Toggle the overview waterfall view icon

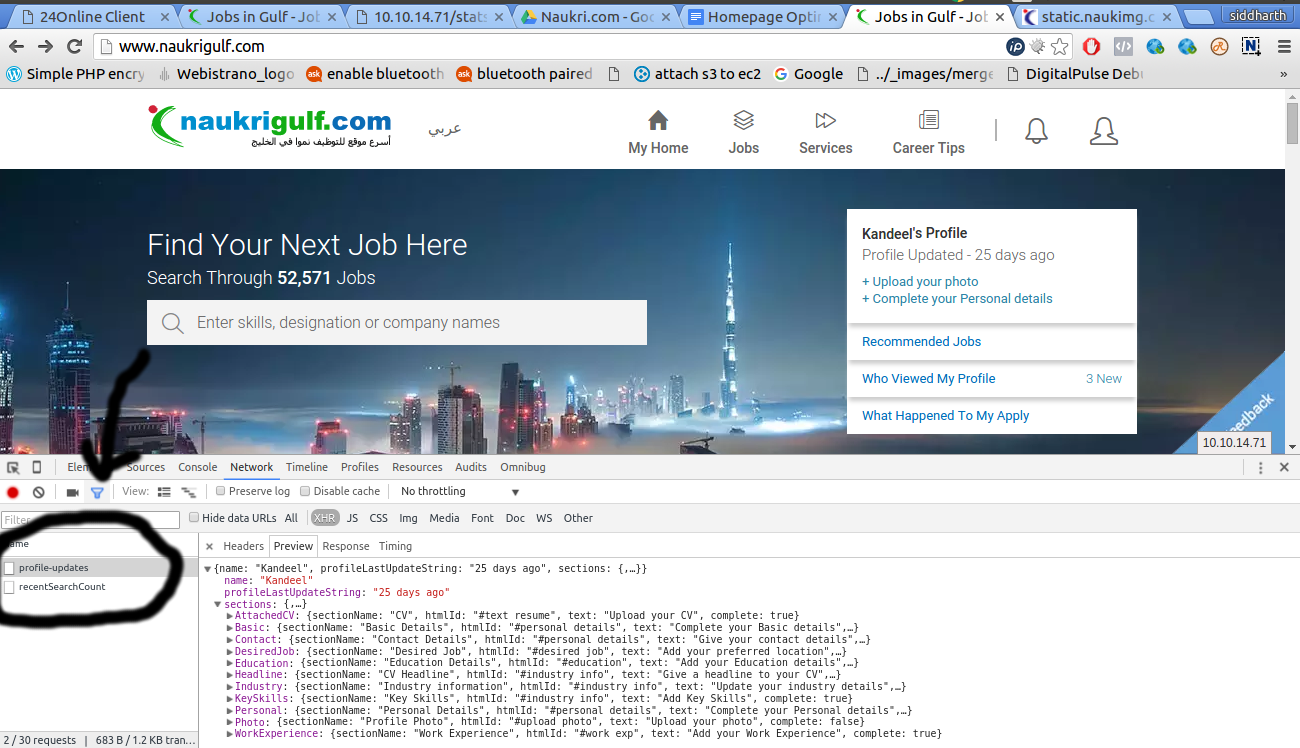(188, 492)
